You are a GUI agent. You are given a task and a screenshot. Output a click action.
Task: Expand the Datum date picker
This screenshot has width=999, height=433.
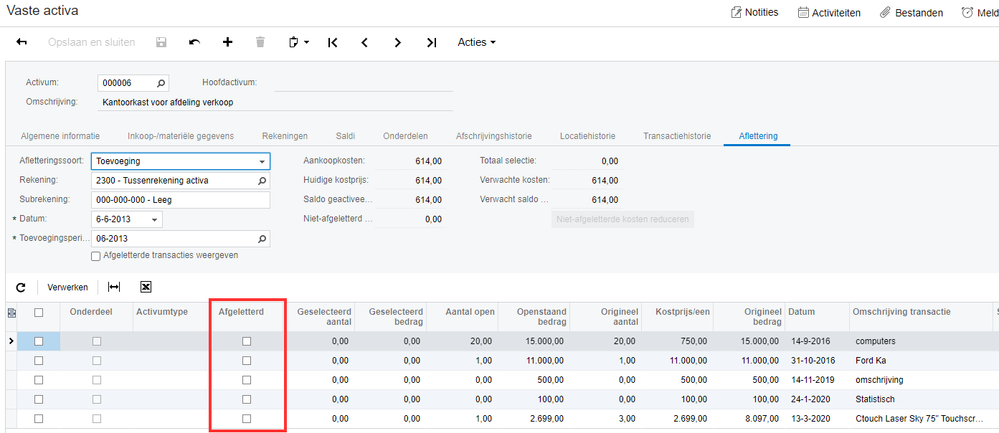(x=155, y=220)
